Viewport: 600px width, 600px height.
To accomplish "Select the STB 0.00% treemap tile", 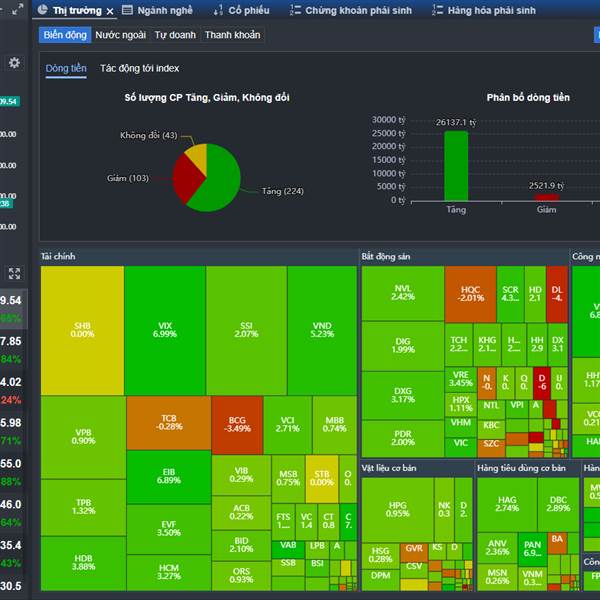I will click(x=322, y=479).
